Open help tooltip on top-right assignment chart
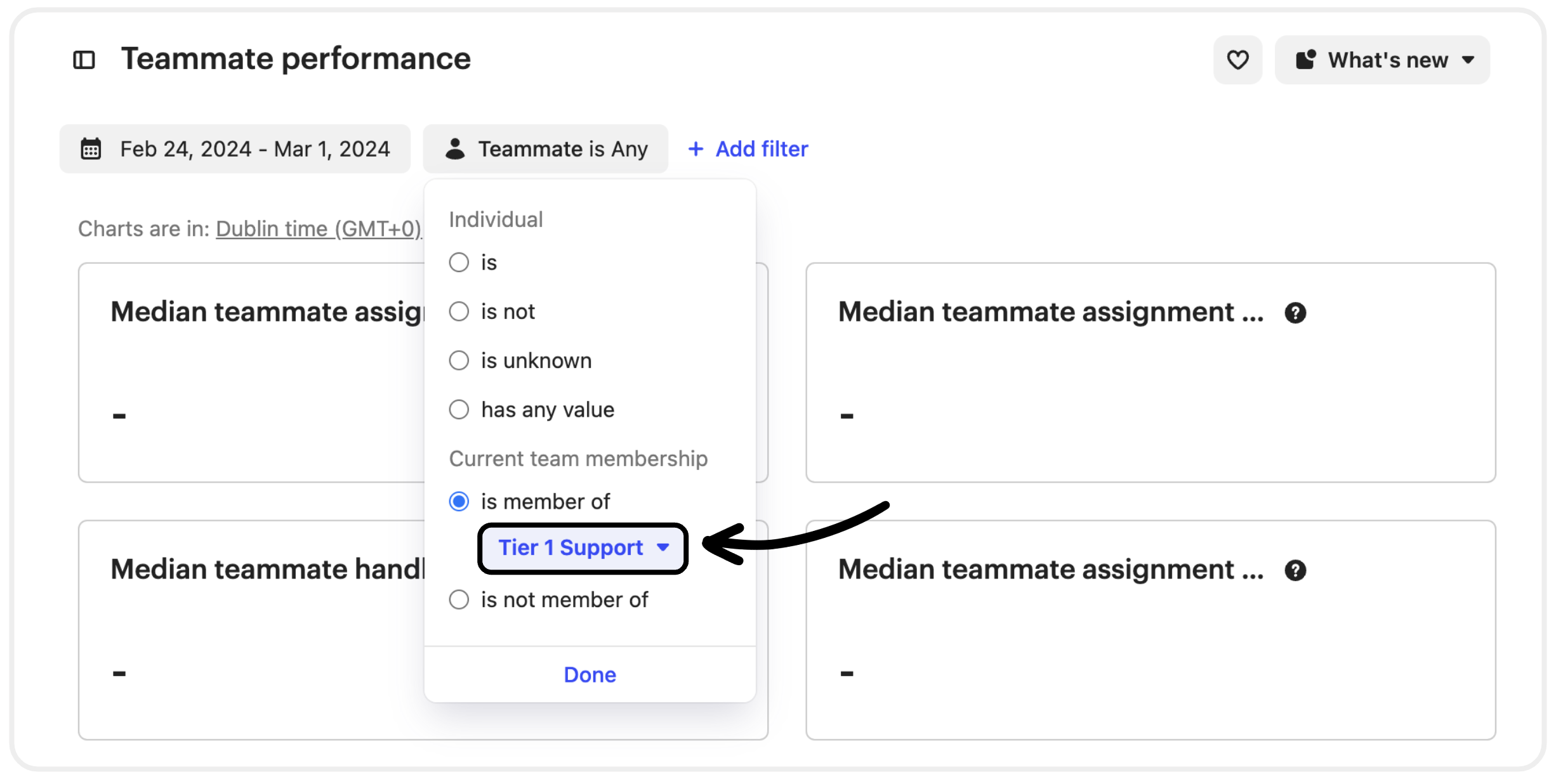1556x784 pixels. click(x=1295, y=313)
